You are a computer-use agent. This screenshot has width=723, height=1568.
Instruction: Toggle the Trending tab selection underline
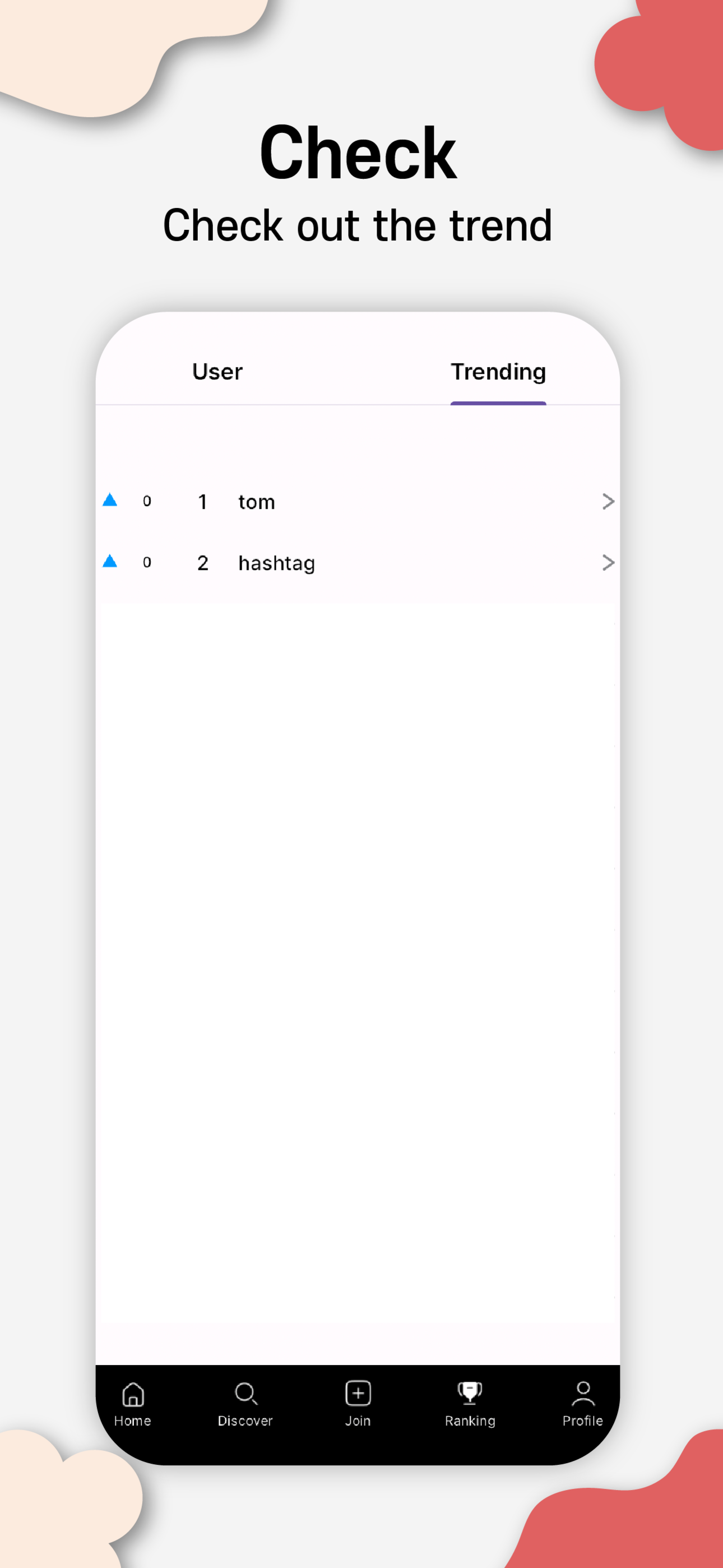[498, 401]
